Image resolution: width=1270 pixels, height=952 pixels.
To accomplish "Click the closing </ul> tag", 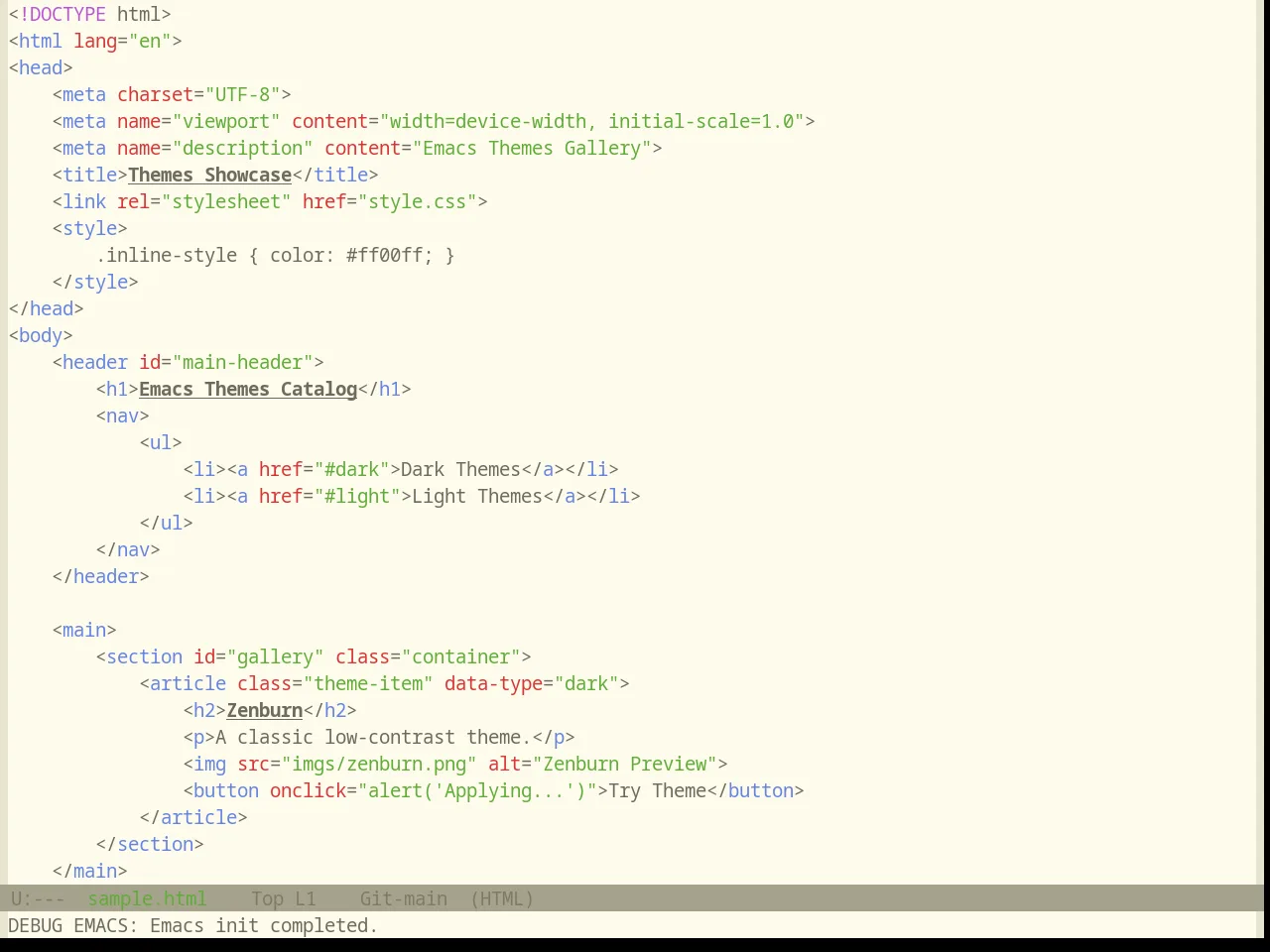I will 167,524.
